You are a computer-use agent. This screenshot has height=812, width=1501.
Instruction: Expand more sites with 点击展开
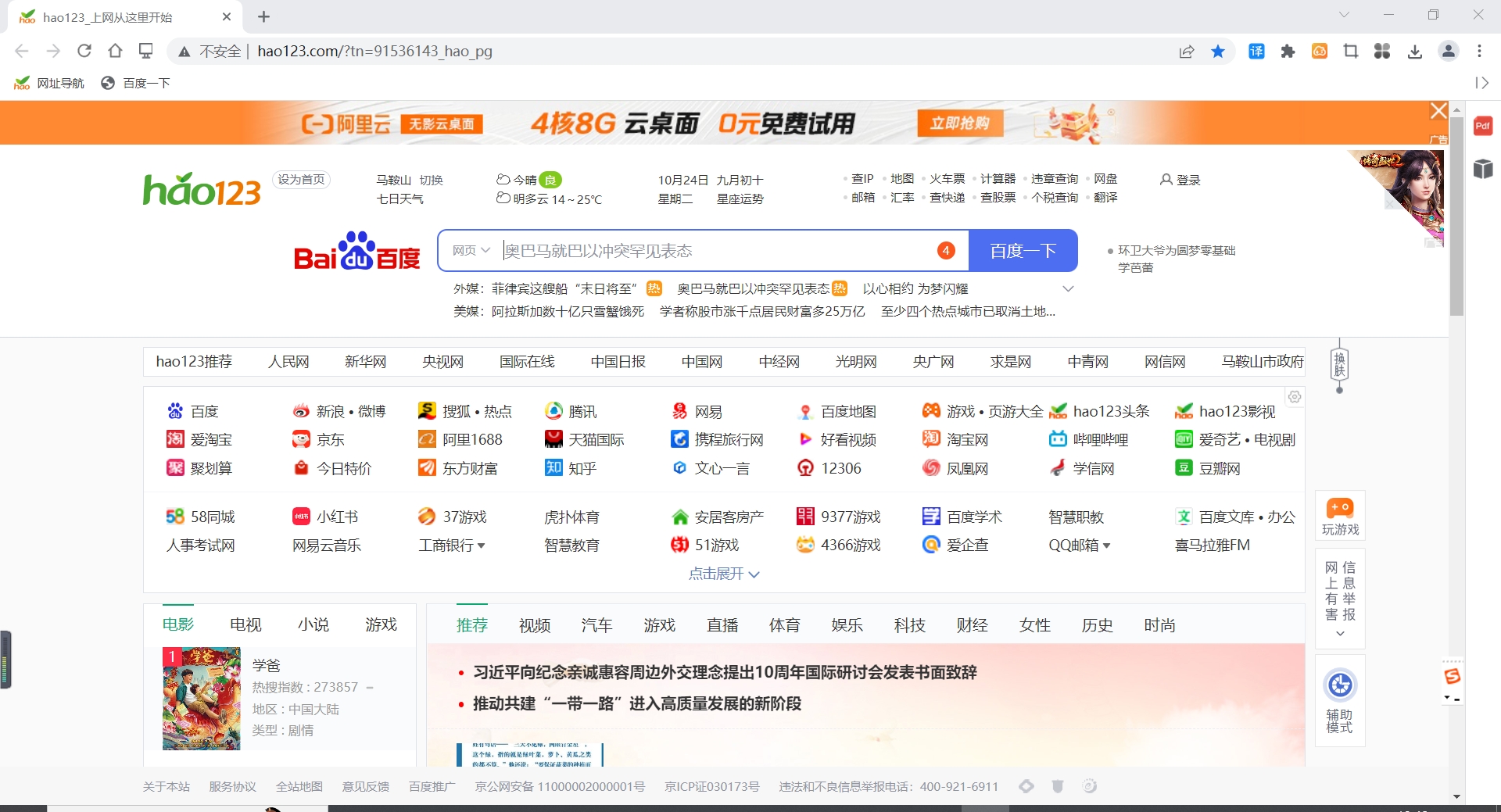coord(724,574)
